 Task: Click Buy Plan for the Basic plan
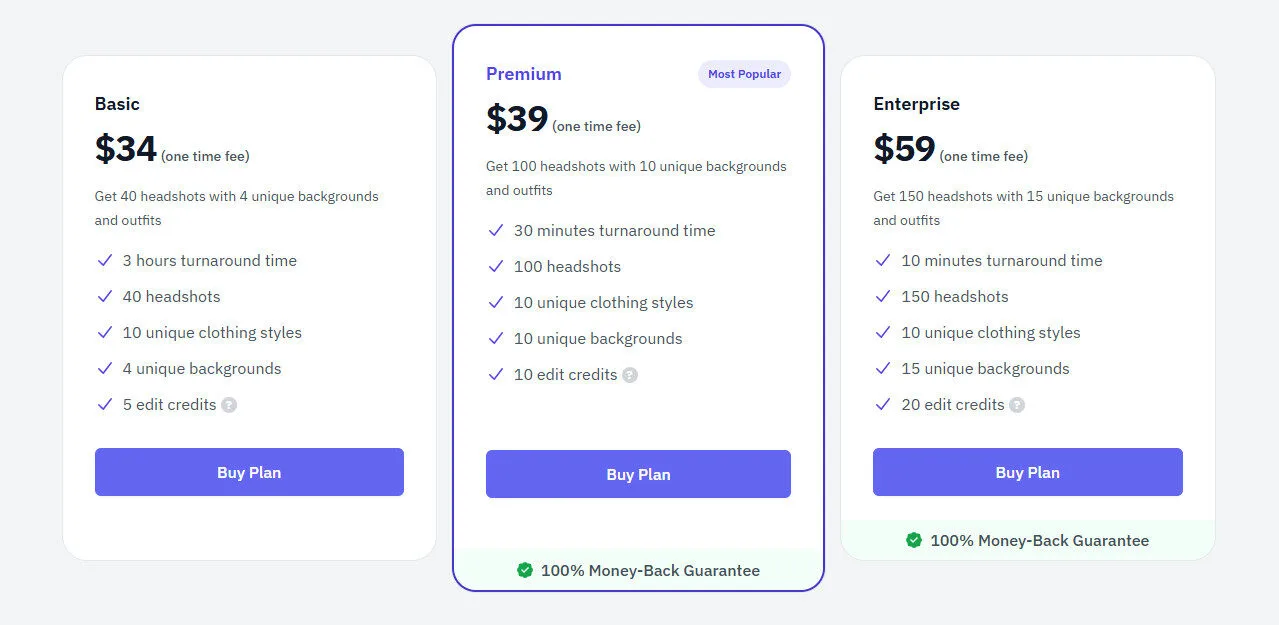(x=249, y=472)
